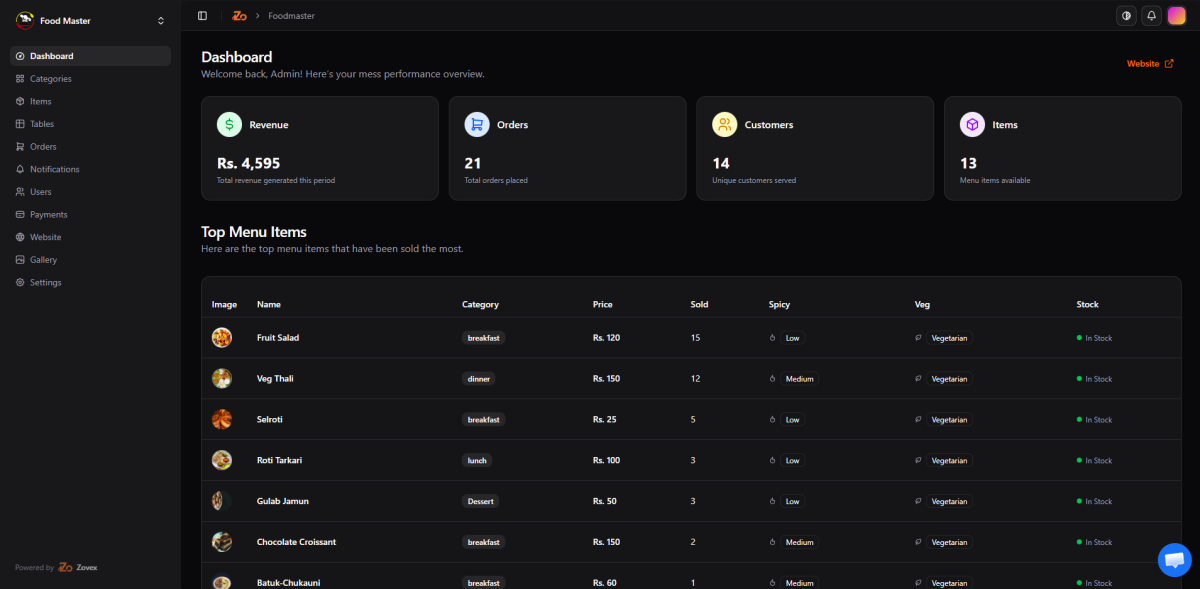Click the Items cube icon
1200x589 pixels.
pos(972,125)
